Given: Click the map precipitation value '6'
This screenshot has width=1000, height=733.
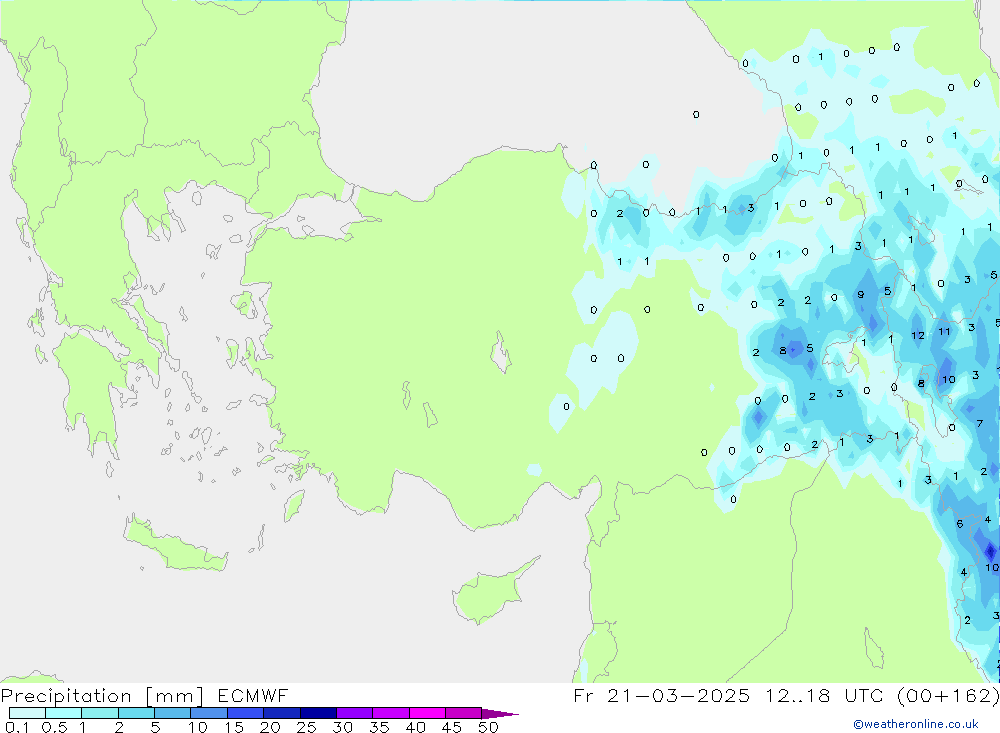Looking at the screenshot, I should tap(959, 524).
